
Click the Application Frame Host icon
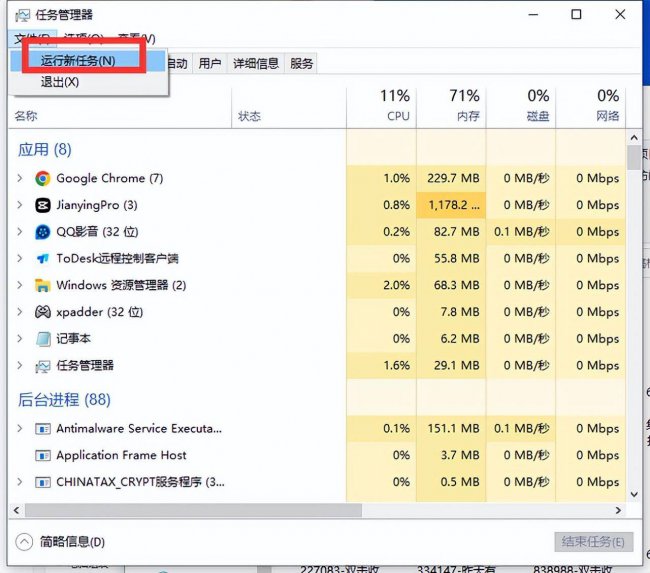pyautogui.click(x=43, y=455)
